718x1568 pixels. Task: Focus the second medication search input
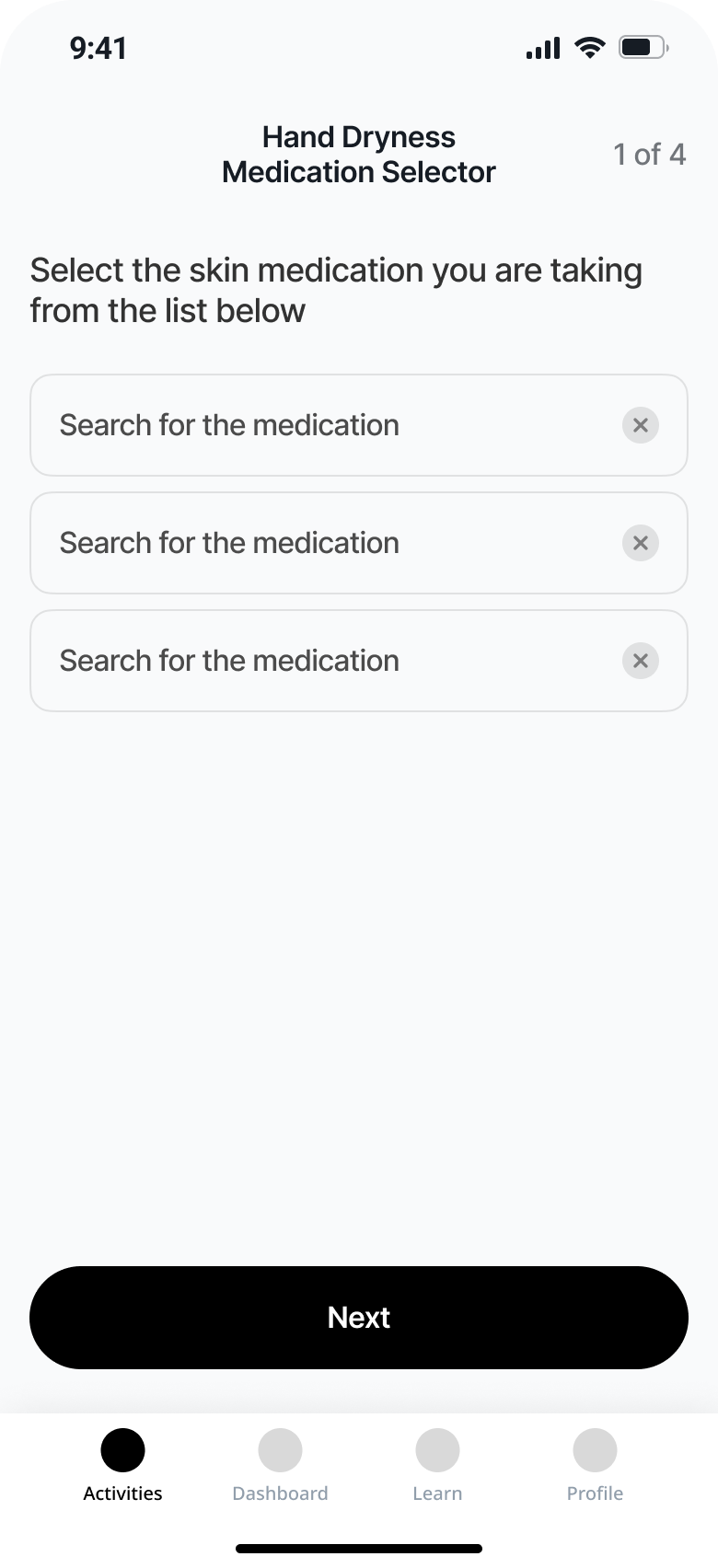(x=322, y=543)
